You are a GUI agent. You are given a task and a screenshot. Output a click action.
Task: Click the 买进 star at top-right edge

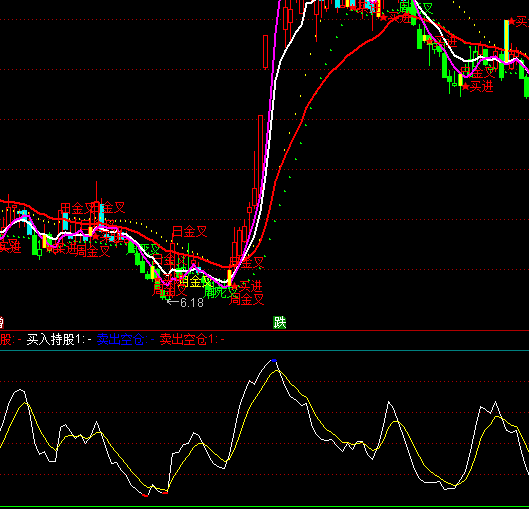519,22
